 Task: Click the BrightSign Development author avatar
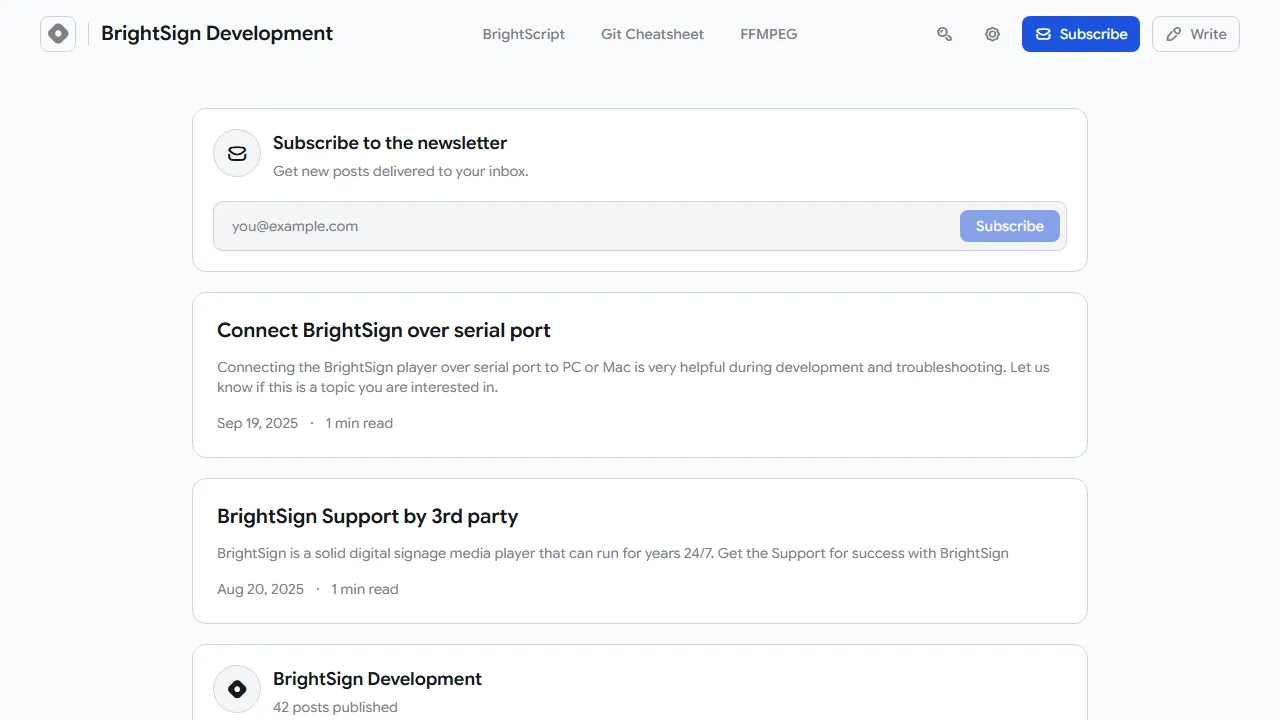pyautogui.click(x=237, y=688)
